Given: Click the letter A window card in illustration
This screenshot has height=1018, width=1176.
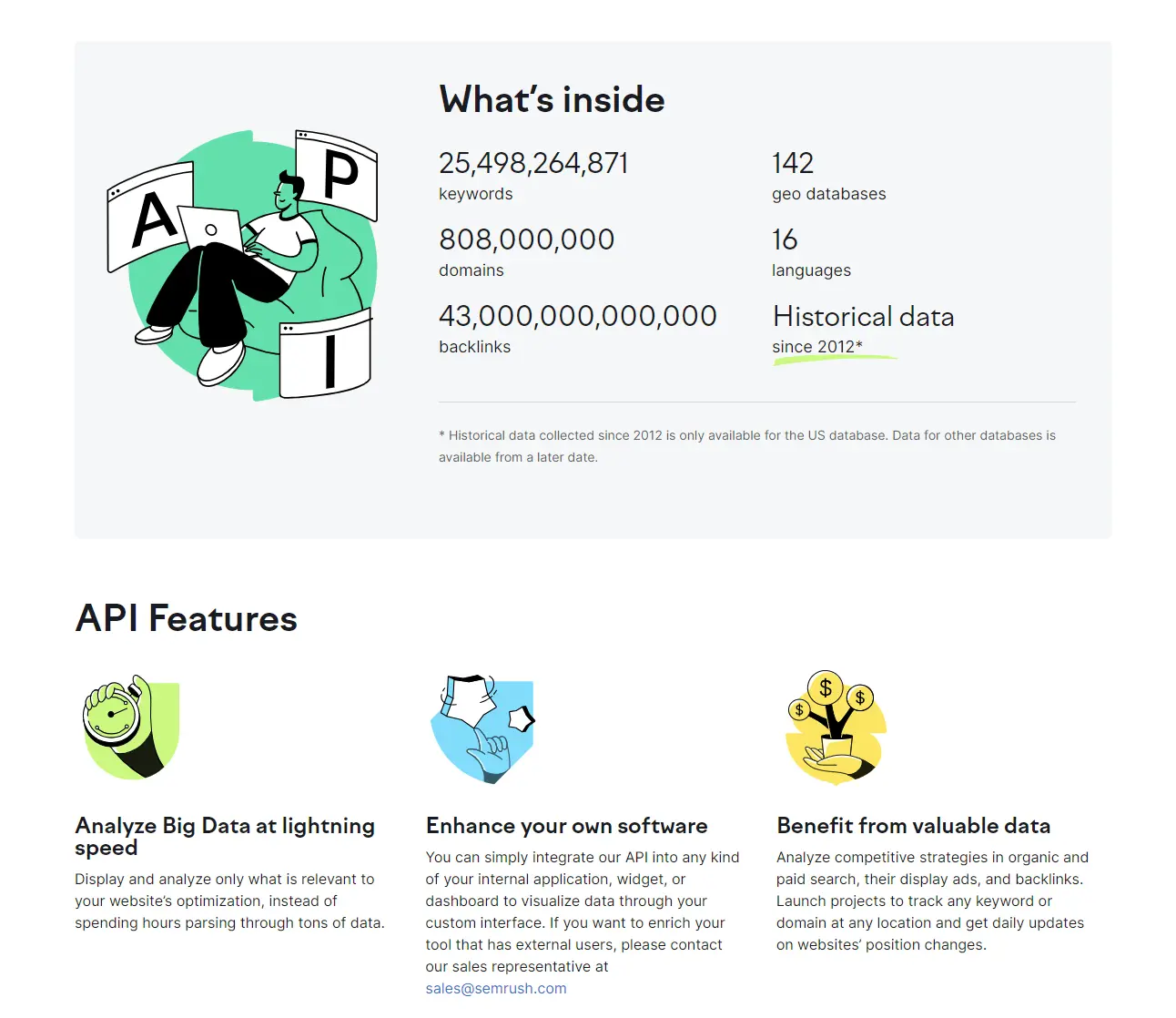Looking at the screenshot, I should click(151, 218).
